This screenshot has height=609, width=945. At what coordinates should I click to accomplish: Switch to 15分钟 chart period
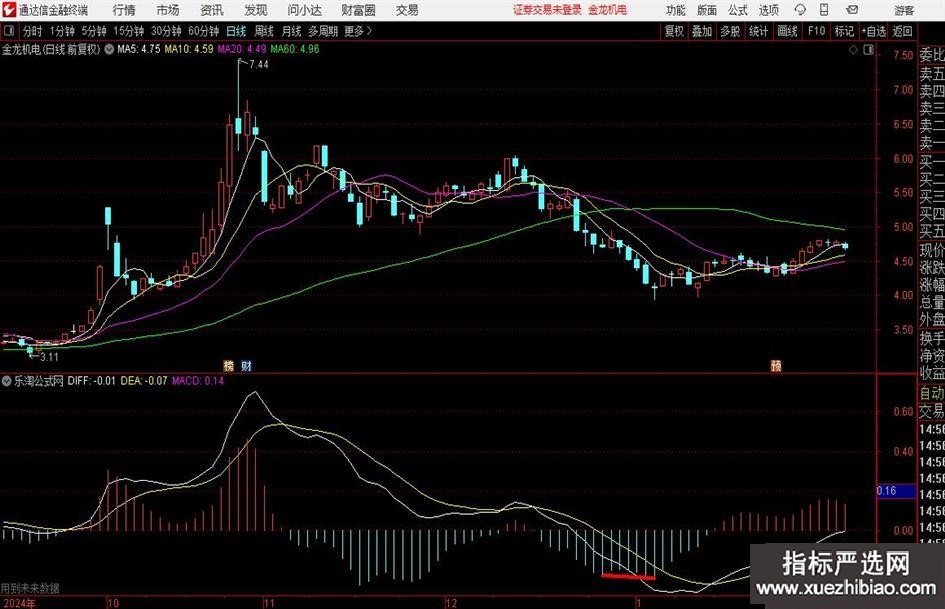click(x=128, y=31)
